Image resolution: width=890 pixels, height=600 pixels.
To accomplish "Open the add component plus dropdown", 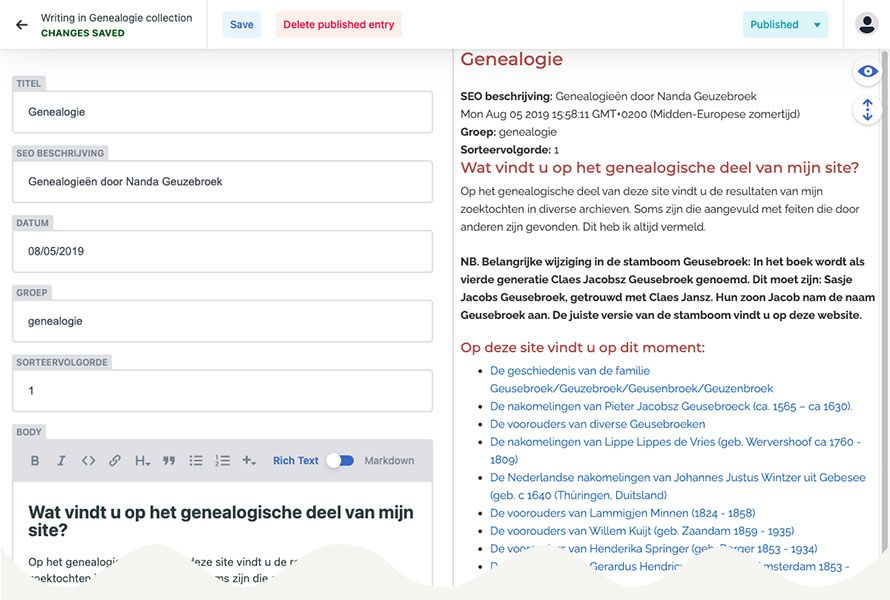I will pyautogui.click(x=249, y=460).
